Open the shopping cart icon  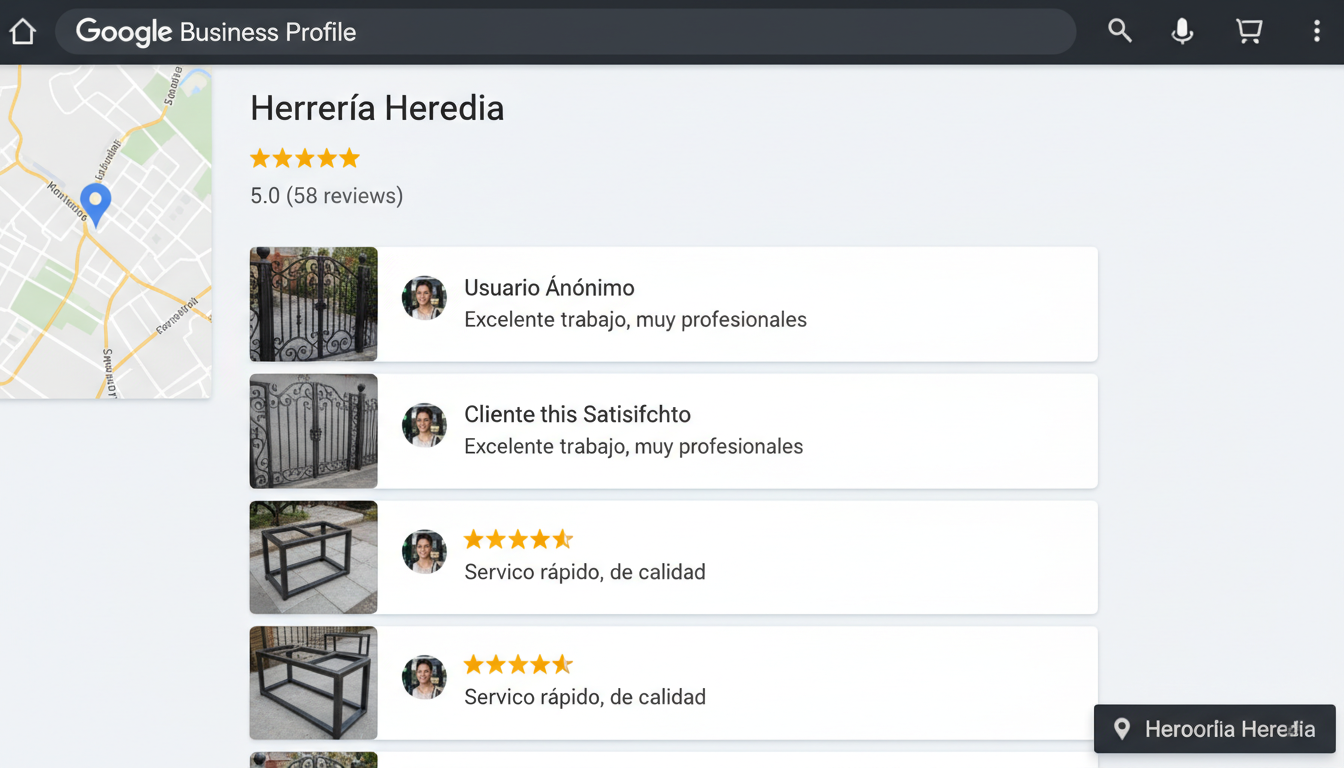(1249, 32)
